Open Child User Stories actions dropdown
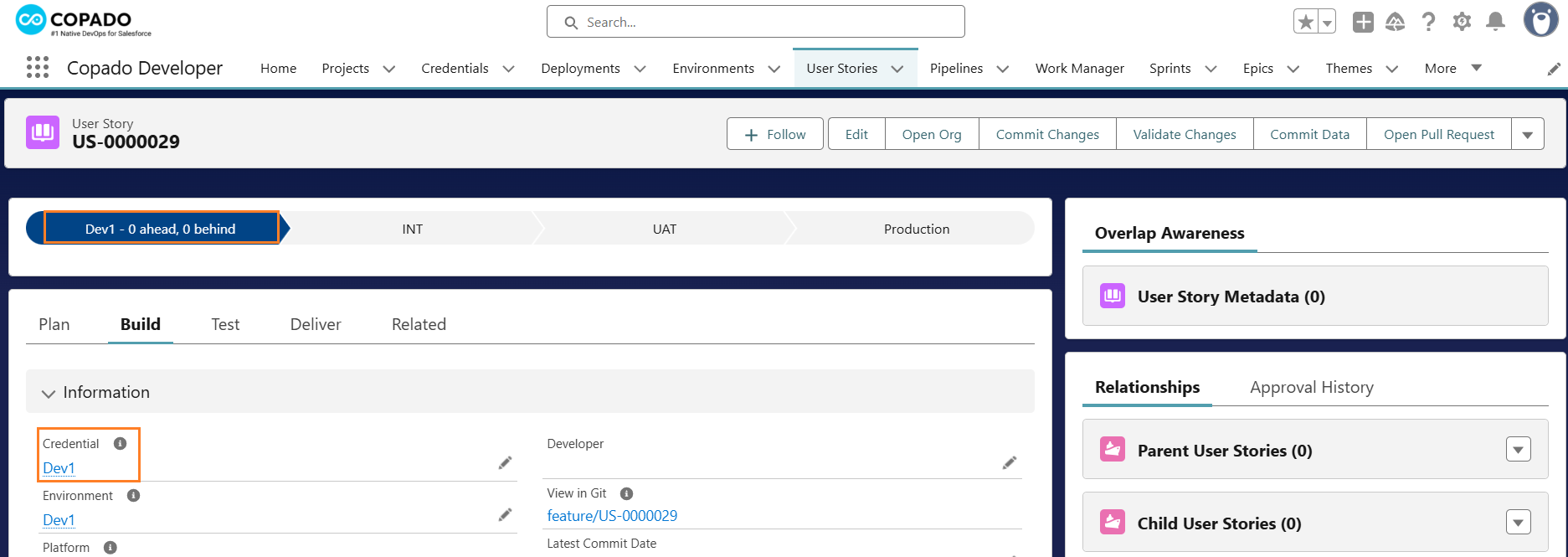The image size is (1568, 557). click(x=1519, y=523)
